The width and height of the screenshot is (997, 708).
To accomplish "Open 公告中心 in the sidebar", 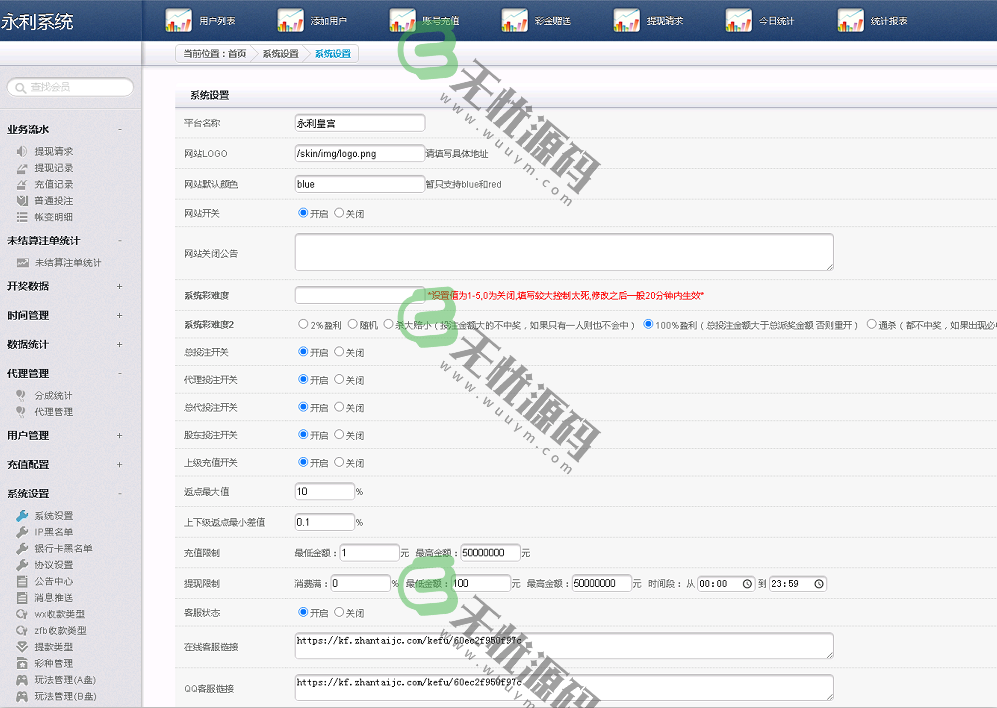I will [x=53, y=581].
